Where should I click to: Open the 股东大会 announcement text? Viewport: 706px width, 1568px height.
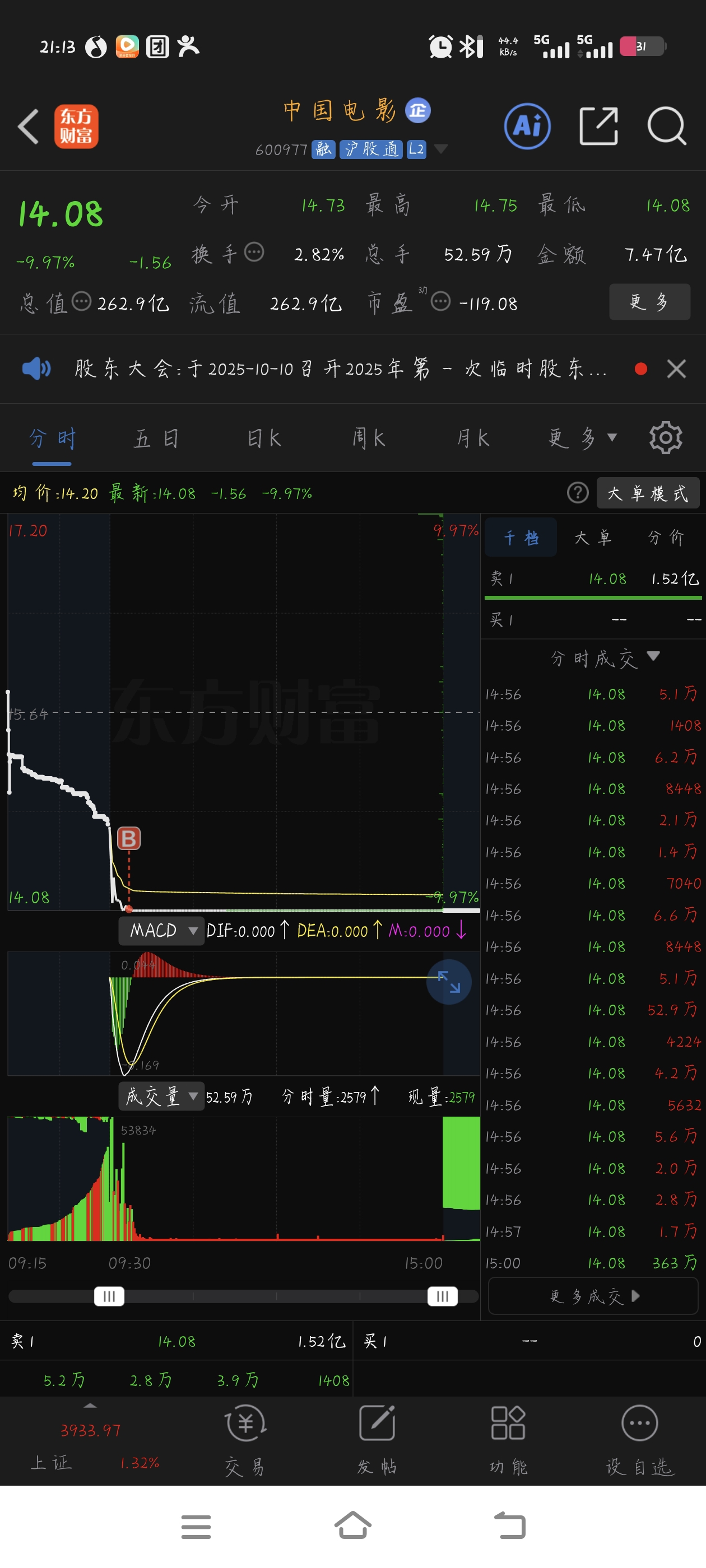(x=341, y=369)
